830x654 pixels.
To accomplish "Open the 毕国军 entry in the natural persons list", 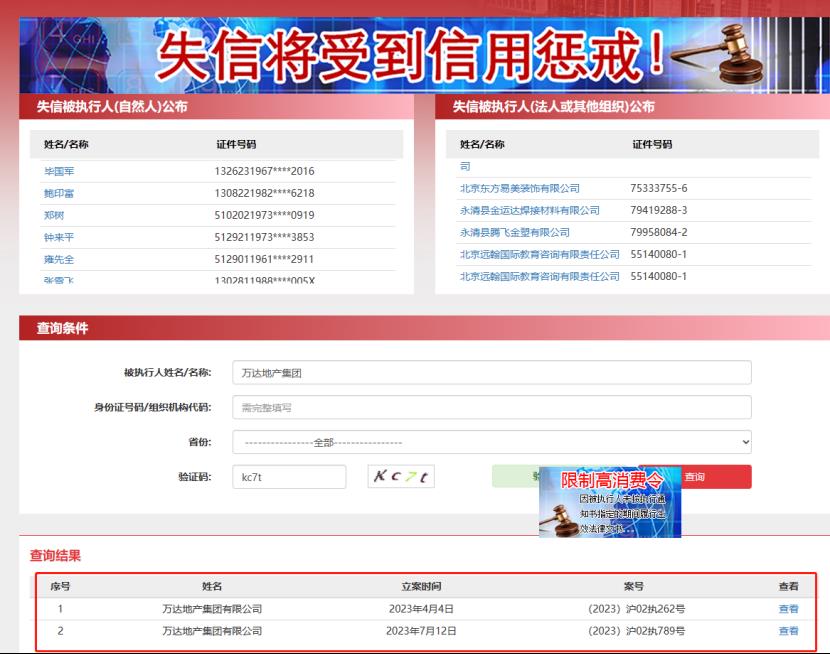I will pos(59,171).
